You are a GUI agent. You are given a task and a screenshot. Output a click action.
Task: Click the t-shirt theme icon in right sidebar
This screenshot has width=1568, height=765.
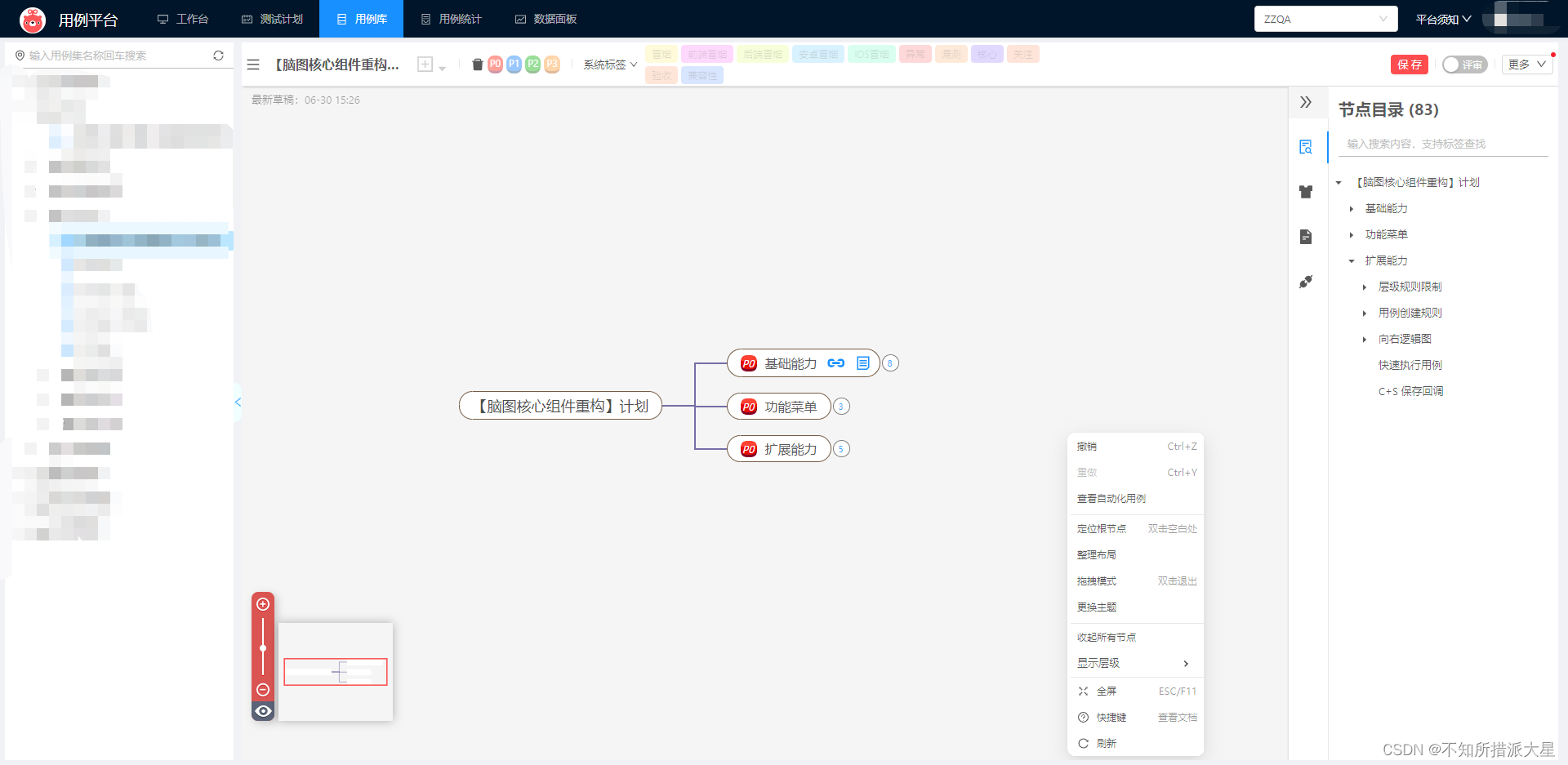[x=1306, y=192]
